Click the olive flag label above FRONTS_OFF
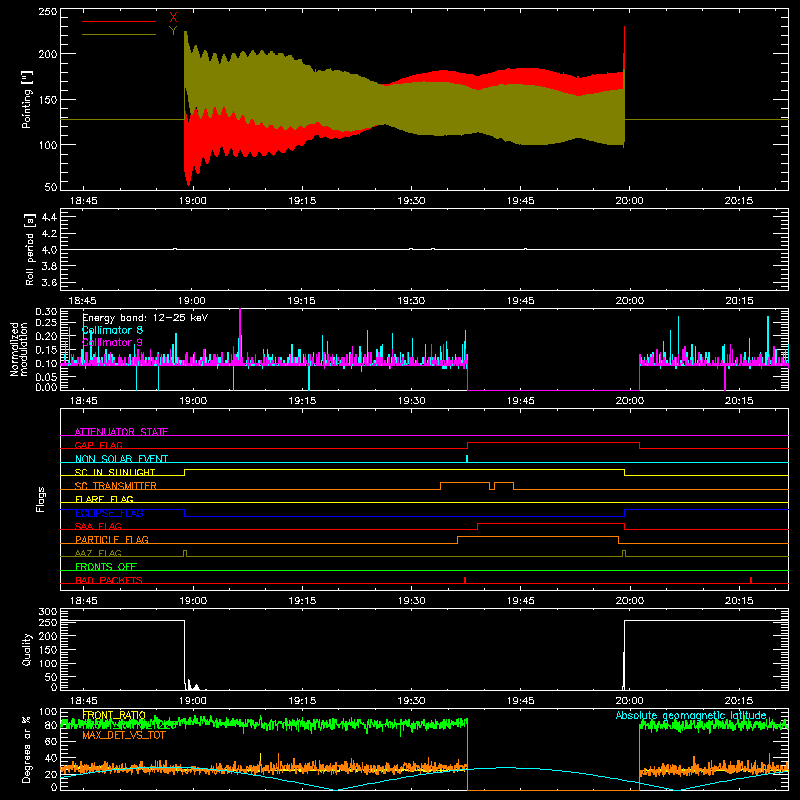Image resolution: width=800 pixels, height=800 pixels. click(x=98, y=553)
